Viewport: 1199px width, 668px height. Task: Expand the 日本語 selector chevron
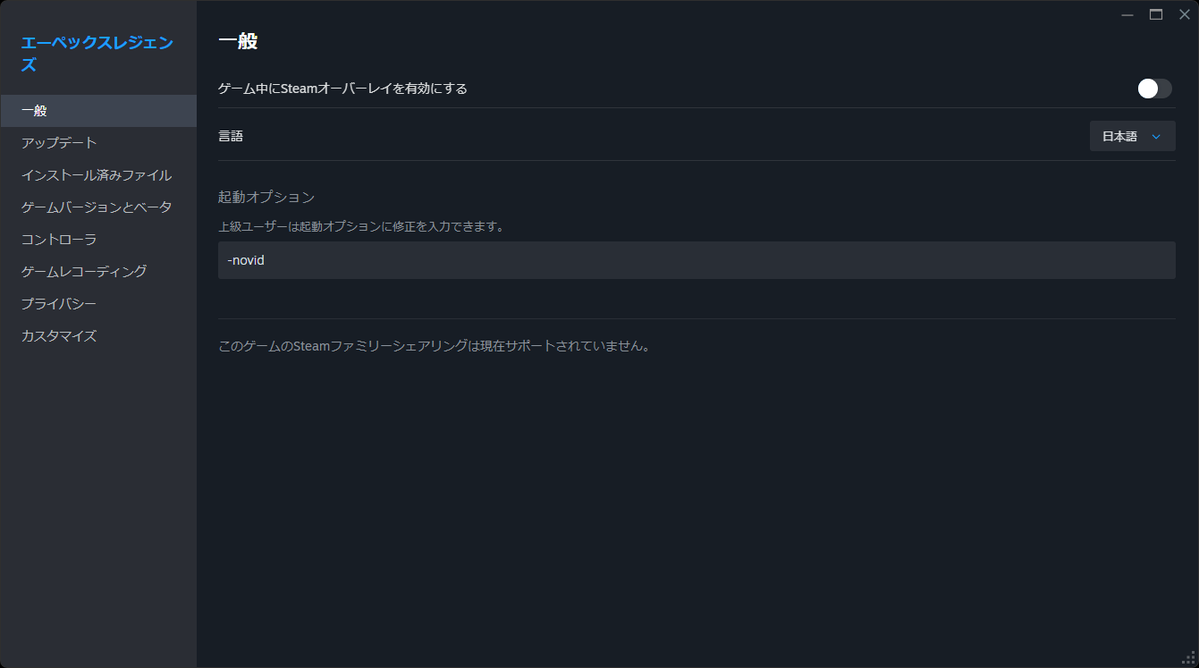[1158, 136]
